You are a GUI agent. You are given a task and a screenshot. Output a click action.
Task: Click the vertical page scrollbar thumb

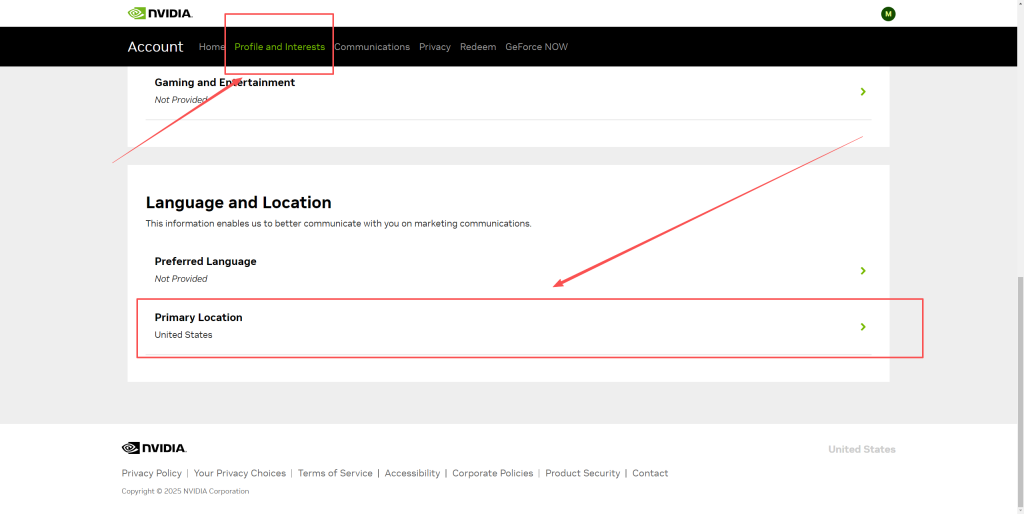1017,390
